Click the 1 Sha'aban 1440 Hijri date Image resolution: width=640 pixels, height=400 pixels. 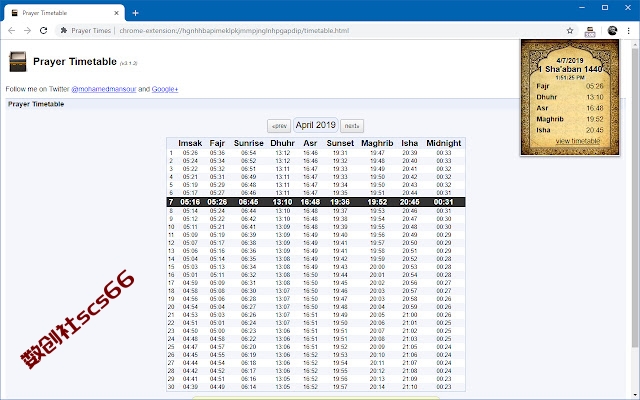coord(570,69)
